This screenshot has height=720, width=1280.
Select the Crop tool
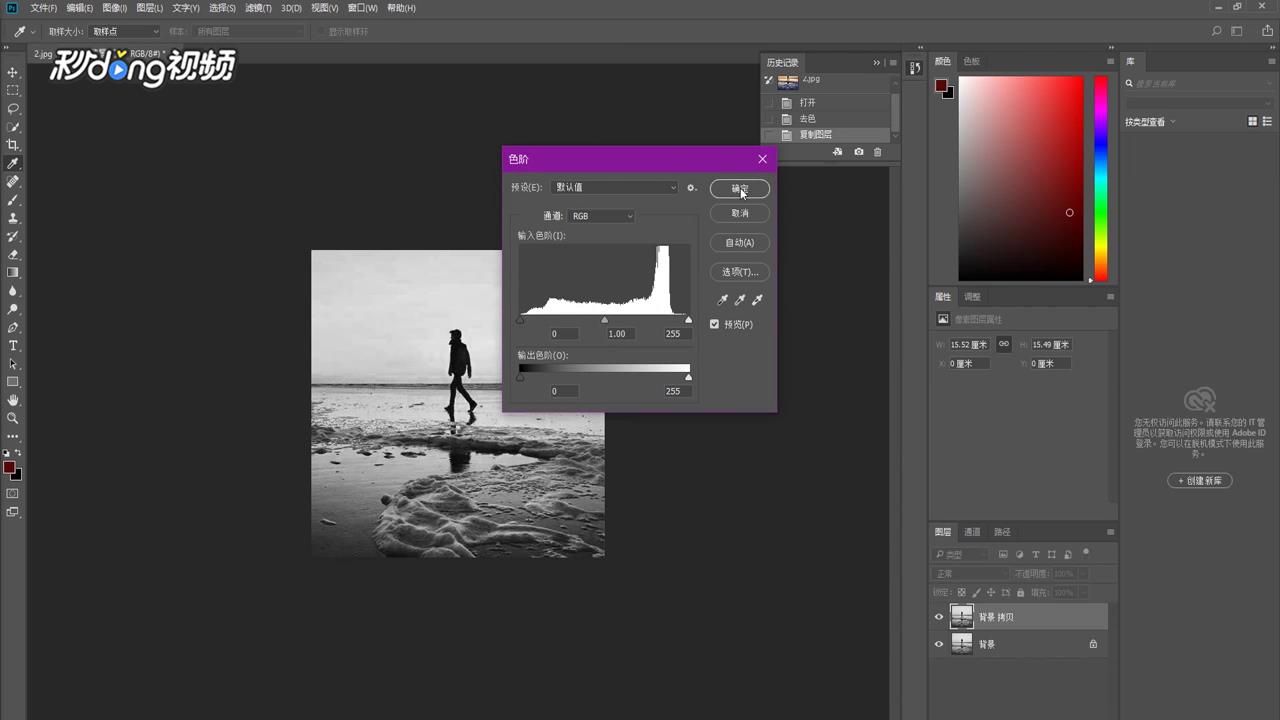pos(13,145)
